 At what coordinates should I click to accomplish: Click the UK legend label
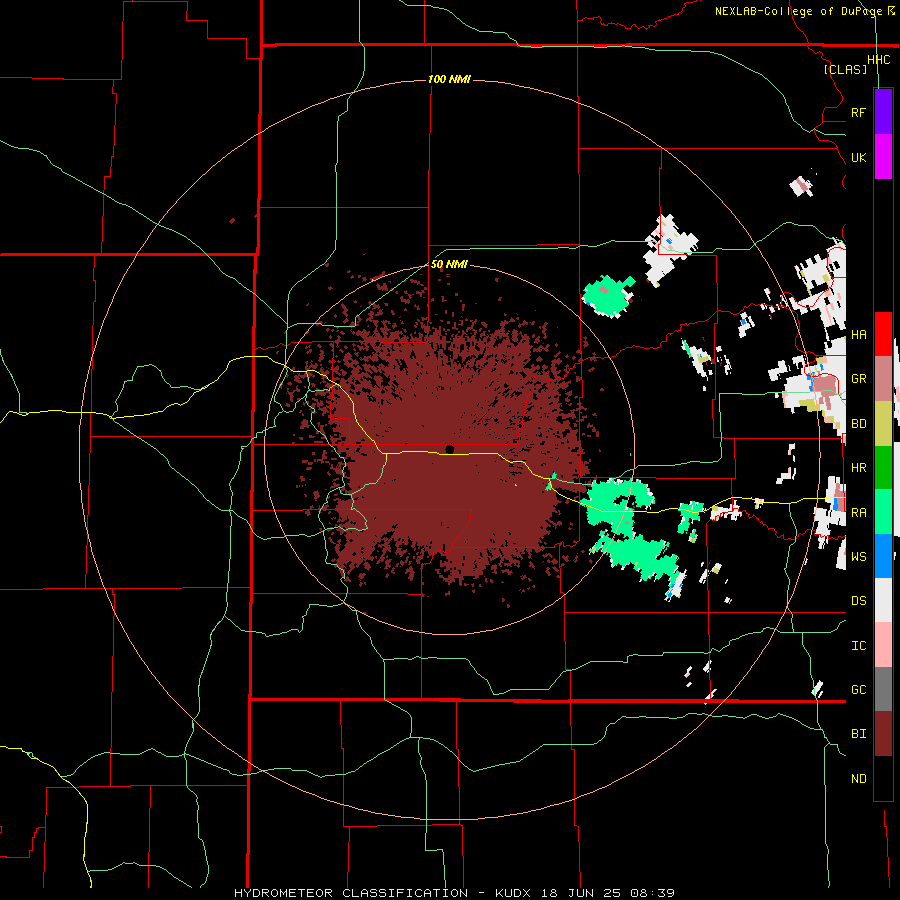coord(858,157)
